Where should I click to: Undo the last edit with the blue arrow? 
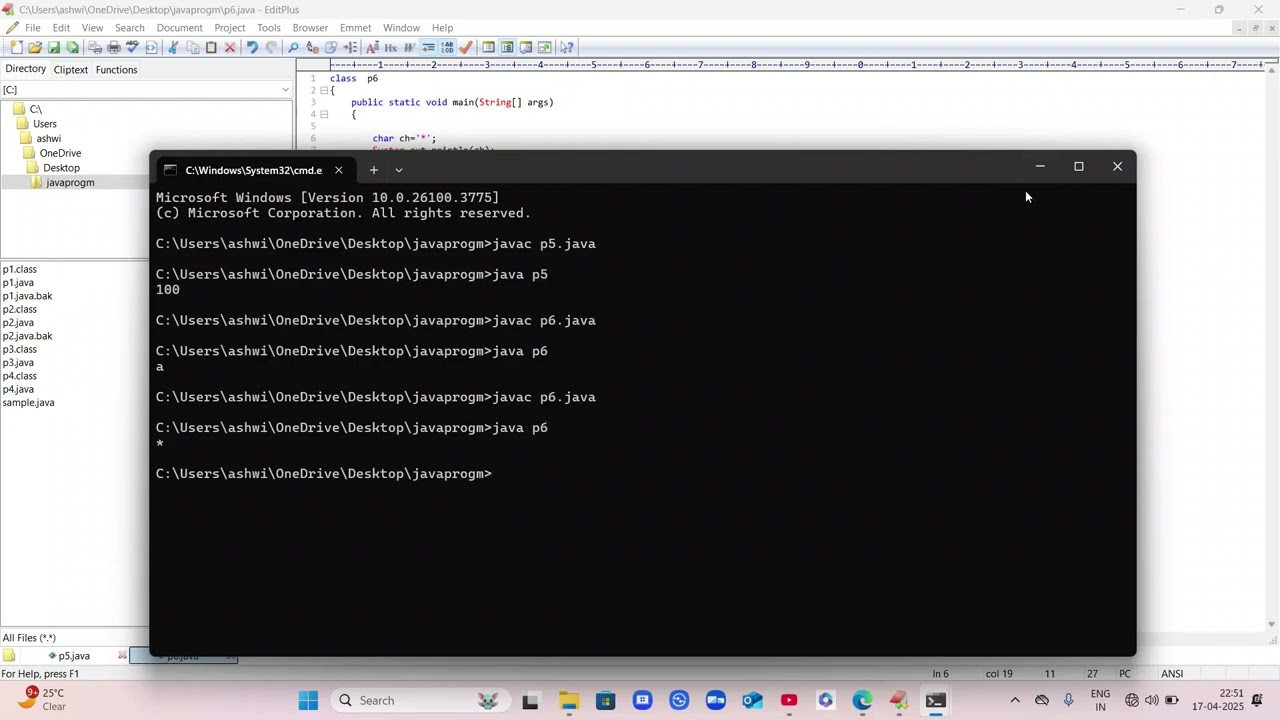pyautogui.click(x=252, y=47)
